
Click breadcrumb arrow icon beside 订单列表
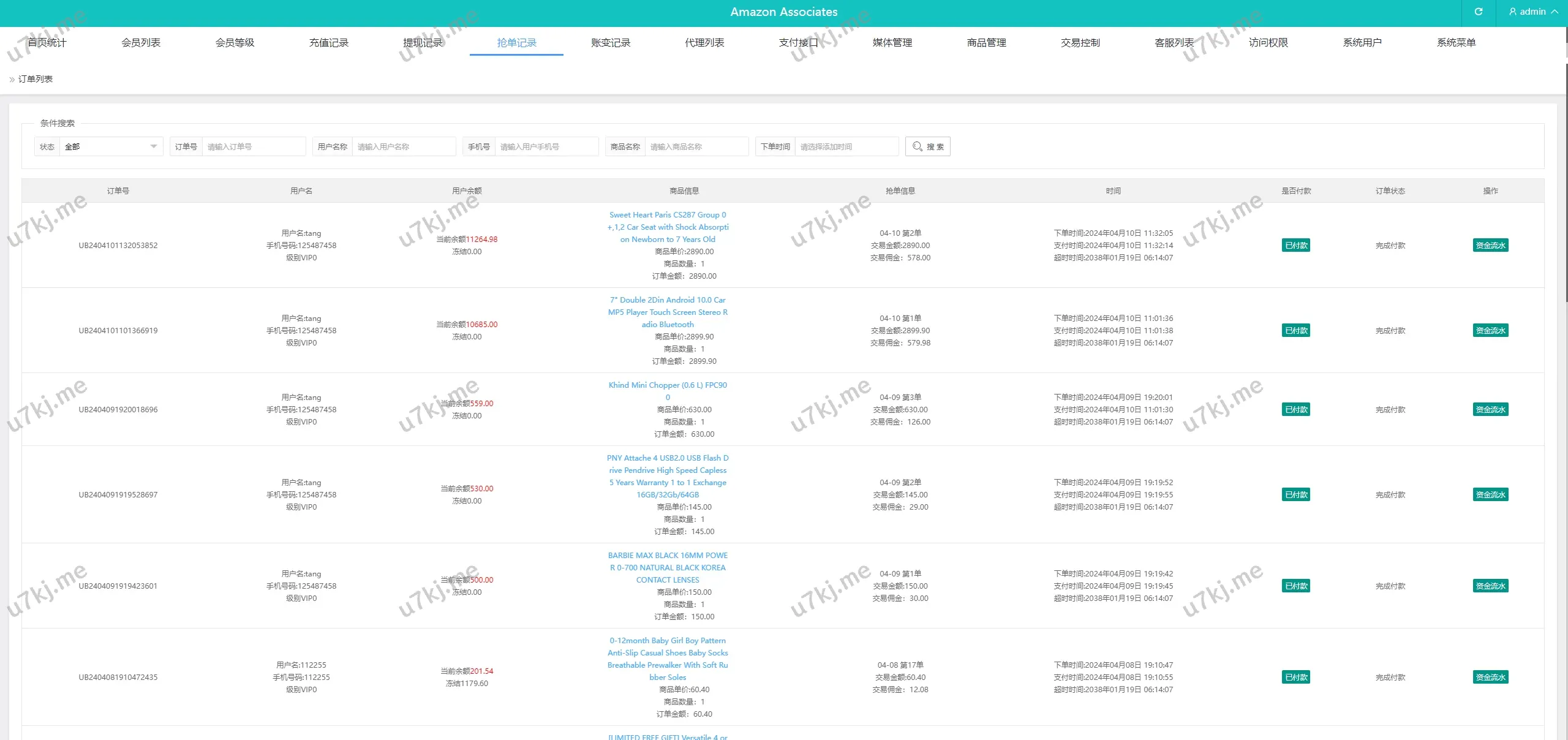tap(12, 80)
